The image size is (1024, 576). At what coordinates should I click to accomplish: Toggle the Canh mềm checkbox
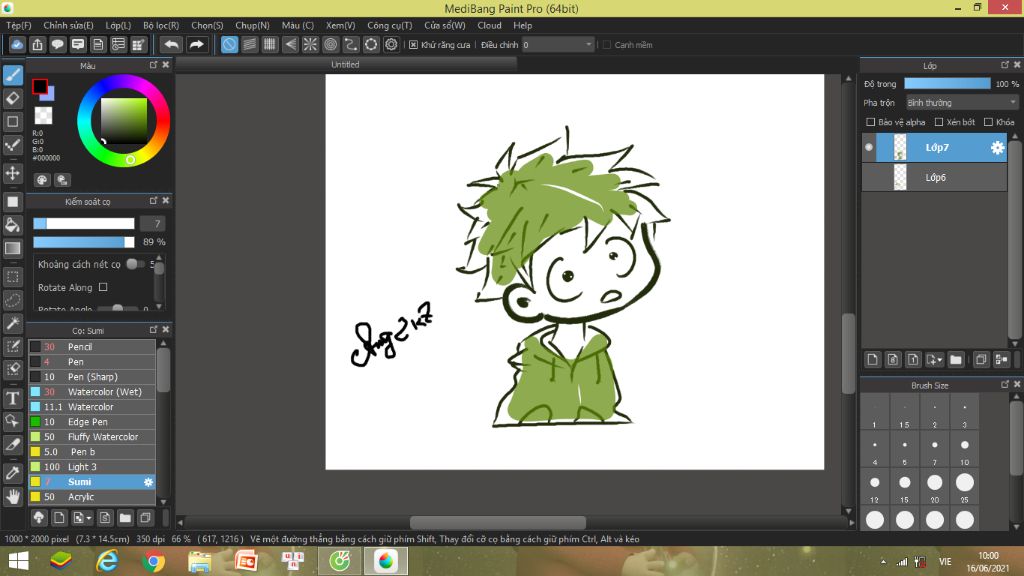607,44
